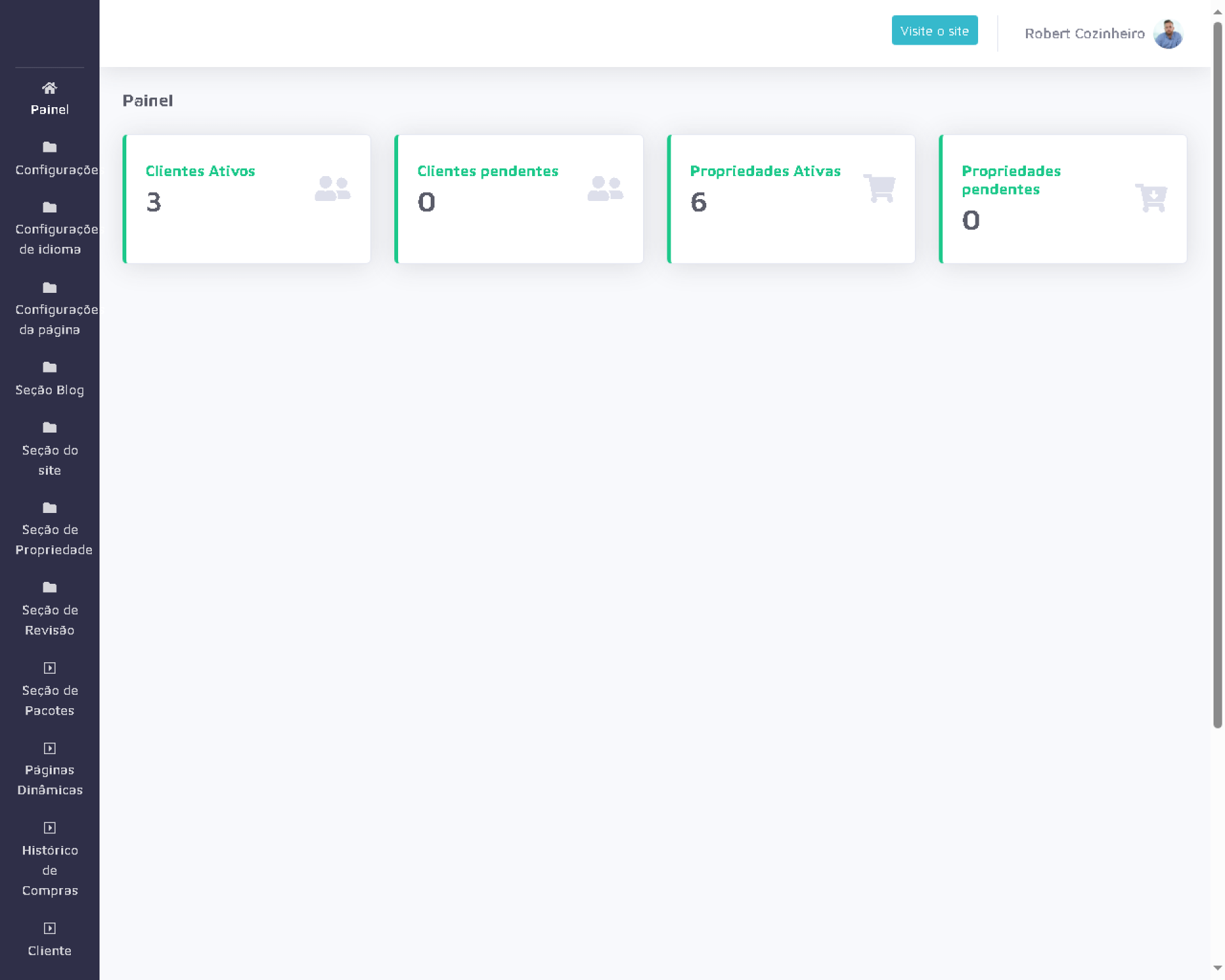The width and height of the screenshot is (1225, 980).
Task: Click the Seção Blog folder icon
Action: [x=49, y=367]
